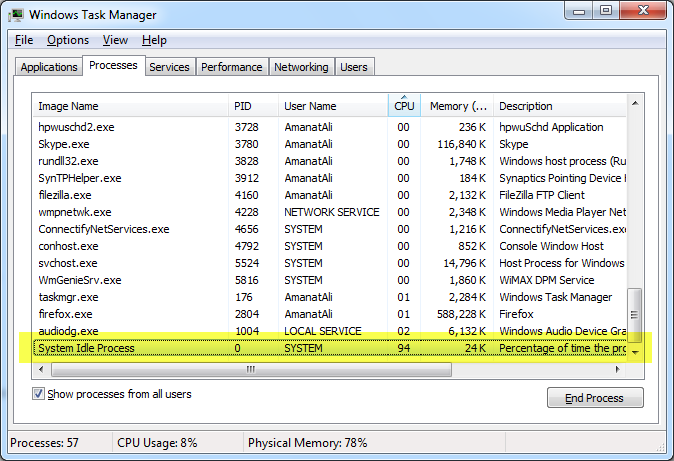The image size is (674, 461).
Task: Open the File menu
Action: 24,40
